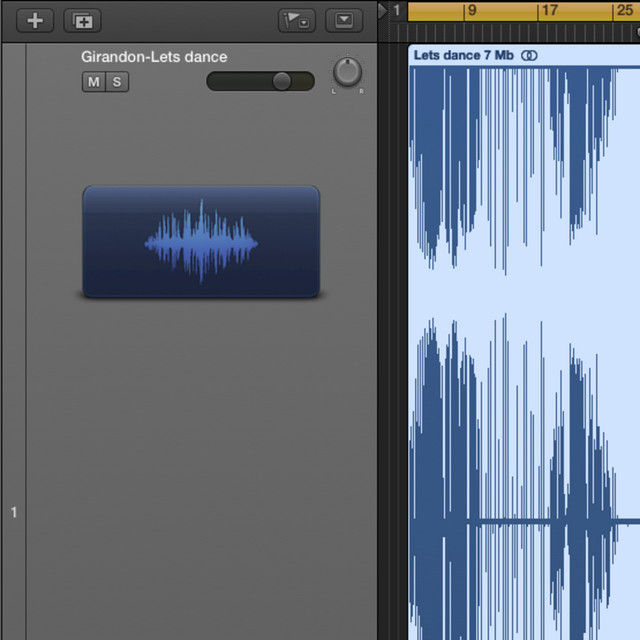Screen dimensions: 640x640
Task: Click the pan knob on Girandon track
Action: (x=347, y=72)
